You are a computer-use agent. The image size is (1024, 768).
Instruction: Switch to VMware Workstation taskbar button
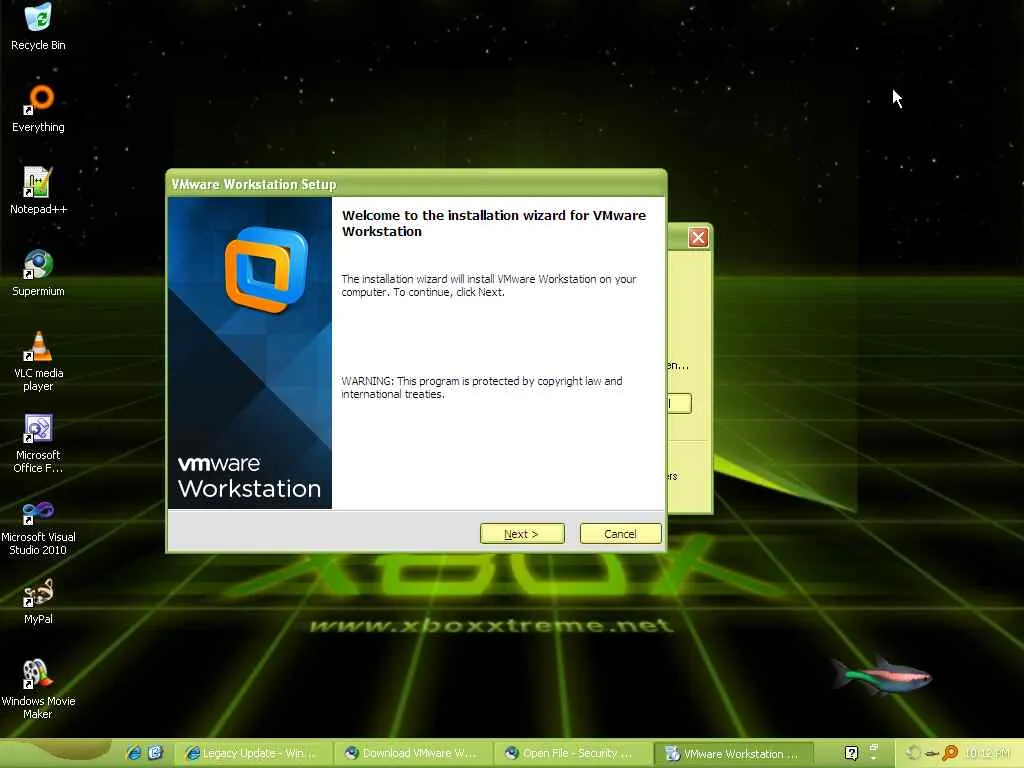(x=734, y=754)
